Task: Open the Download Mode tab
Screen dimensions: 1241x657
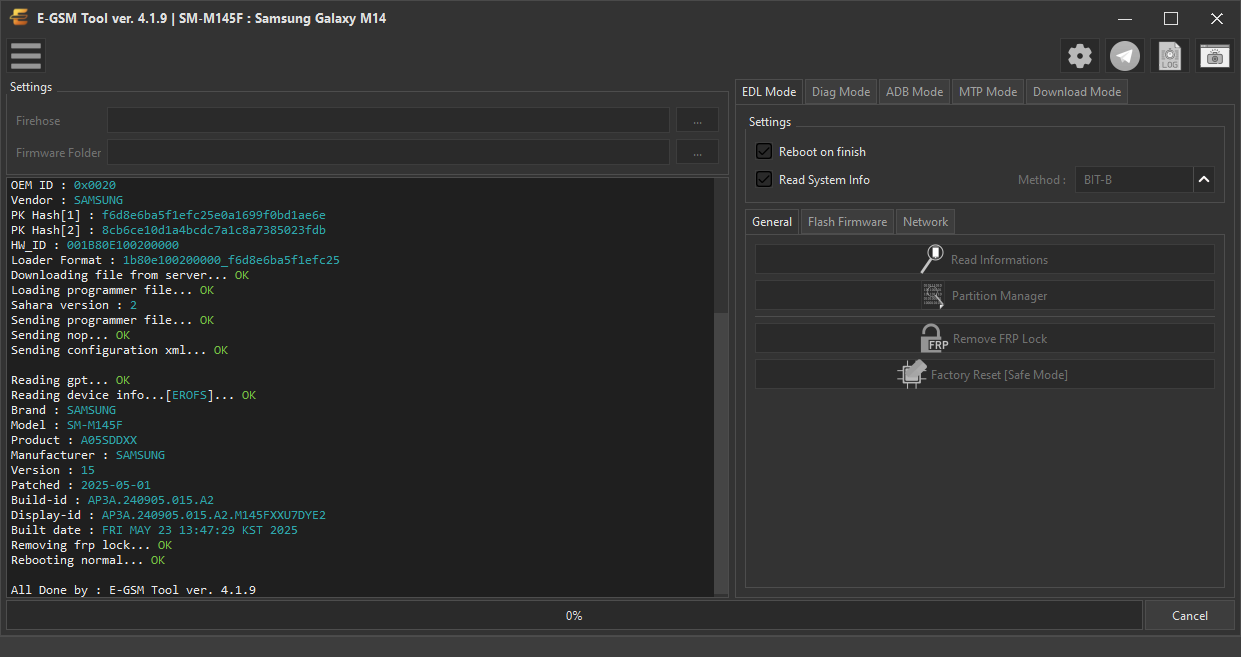Action: click(1077, 92)
